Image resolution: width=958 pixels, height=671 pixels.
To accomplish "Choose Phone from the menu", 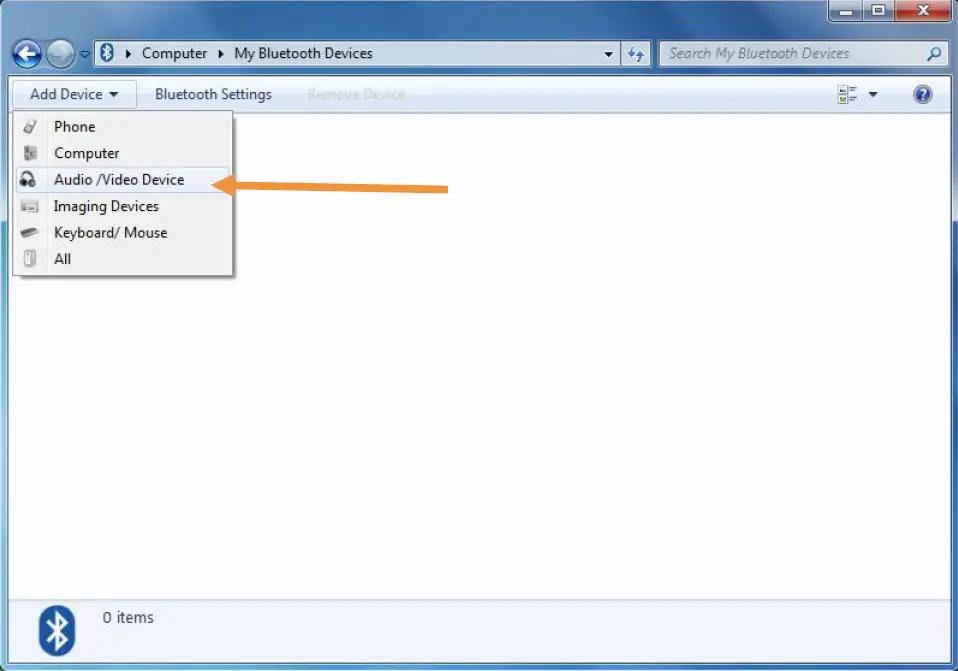I will (123, 126).
